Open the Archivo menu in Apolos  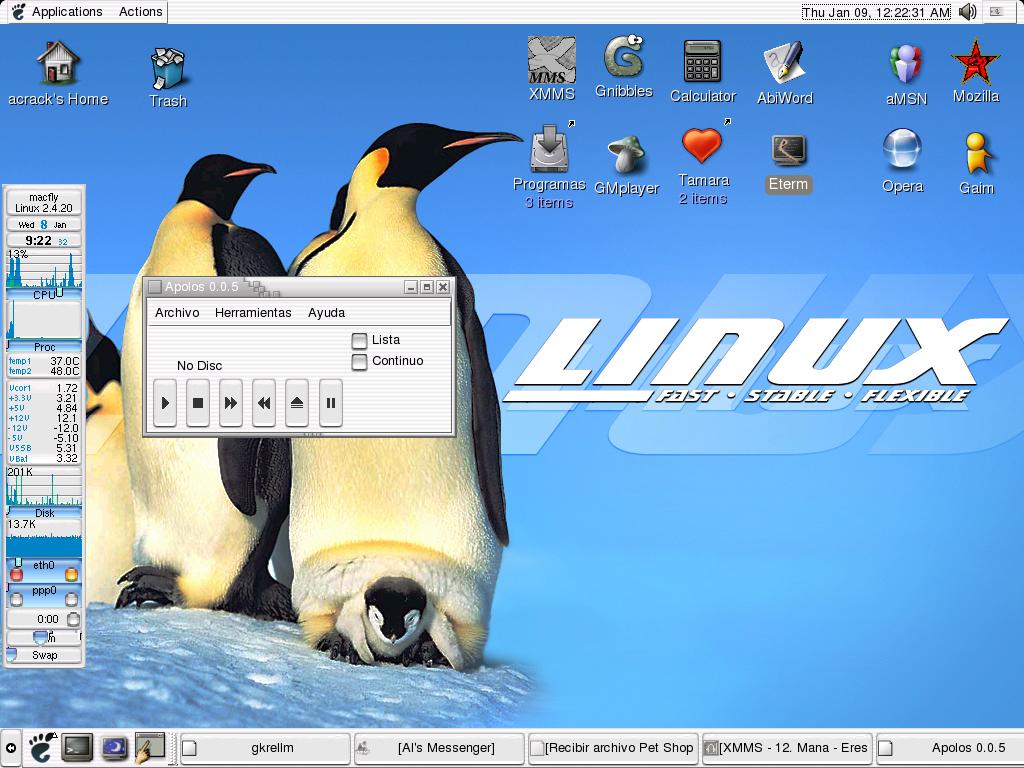tap(177, 313)
